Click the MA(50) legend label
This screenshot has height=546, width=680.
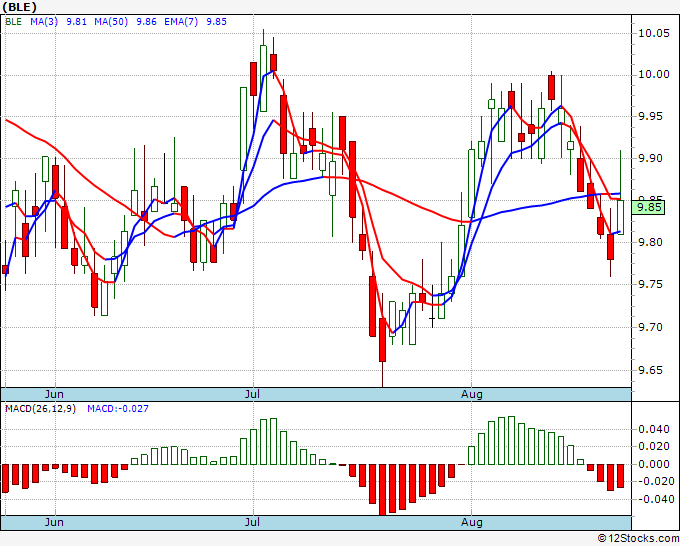tap(111, 22)
